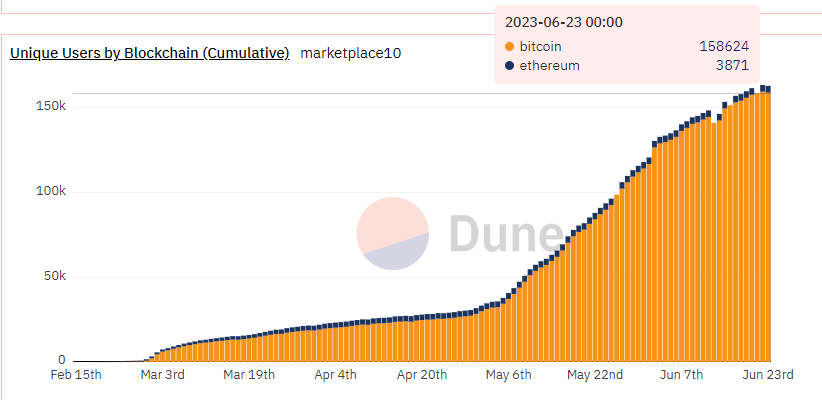Screen dimensions: 822x400
Task: Click the May 6th x-axis label
Action: pos(509,375)
